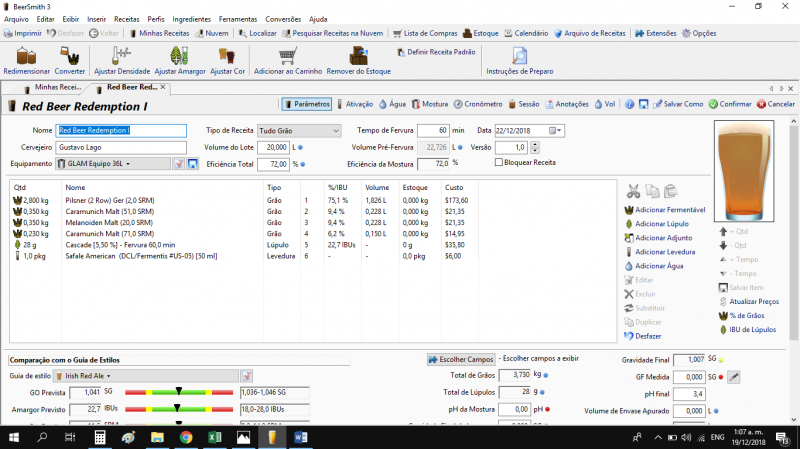
Task: Increase Versão with stepper arrow
Action: (x=535, y=144)
